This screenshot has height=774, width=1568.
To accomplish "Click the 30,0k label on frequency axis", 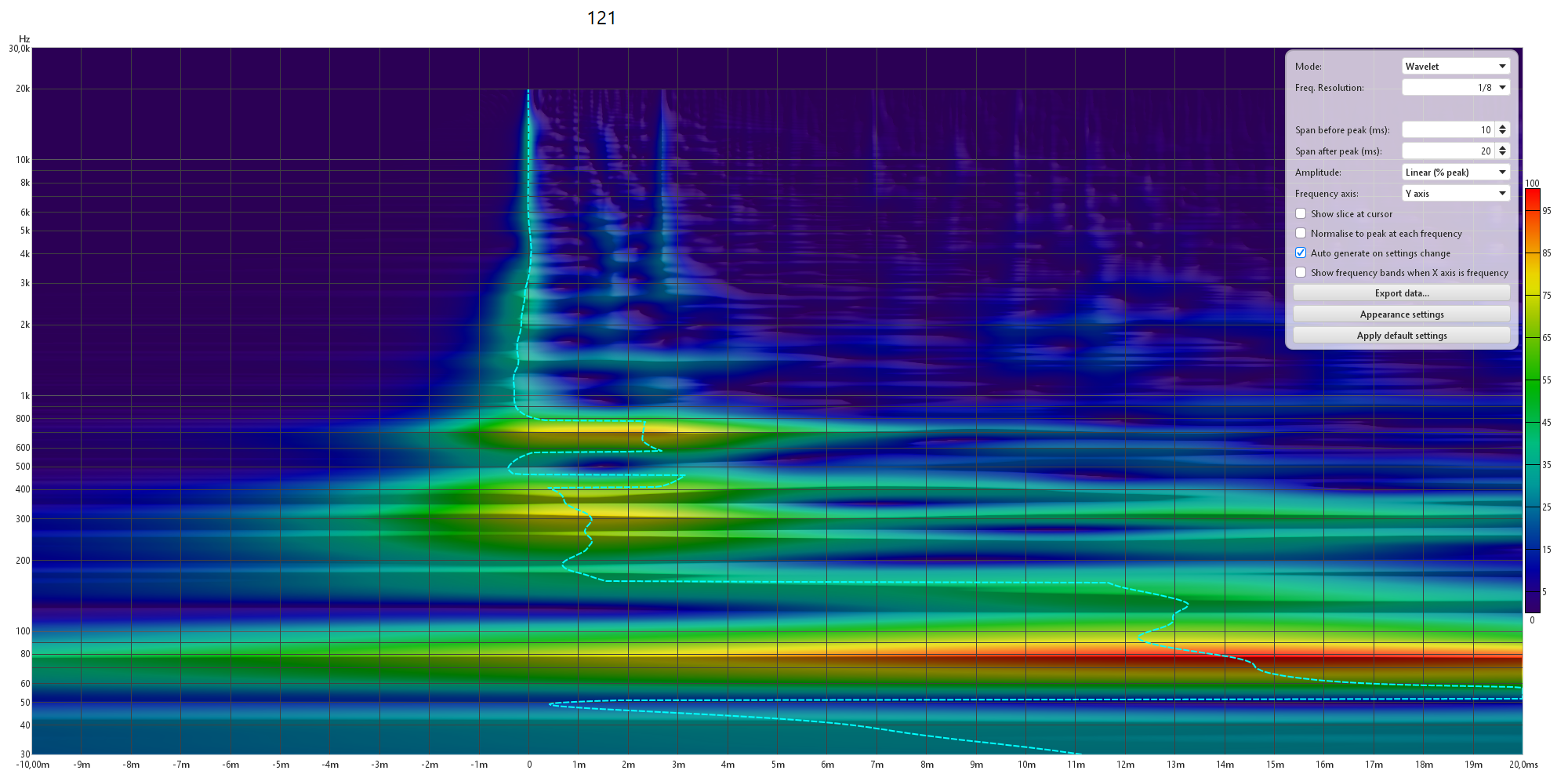I will tap(20, 49).
